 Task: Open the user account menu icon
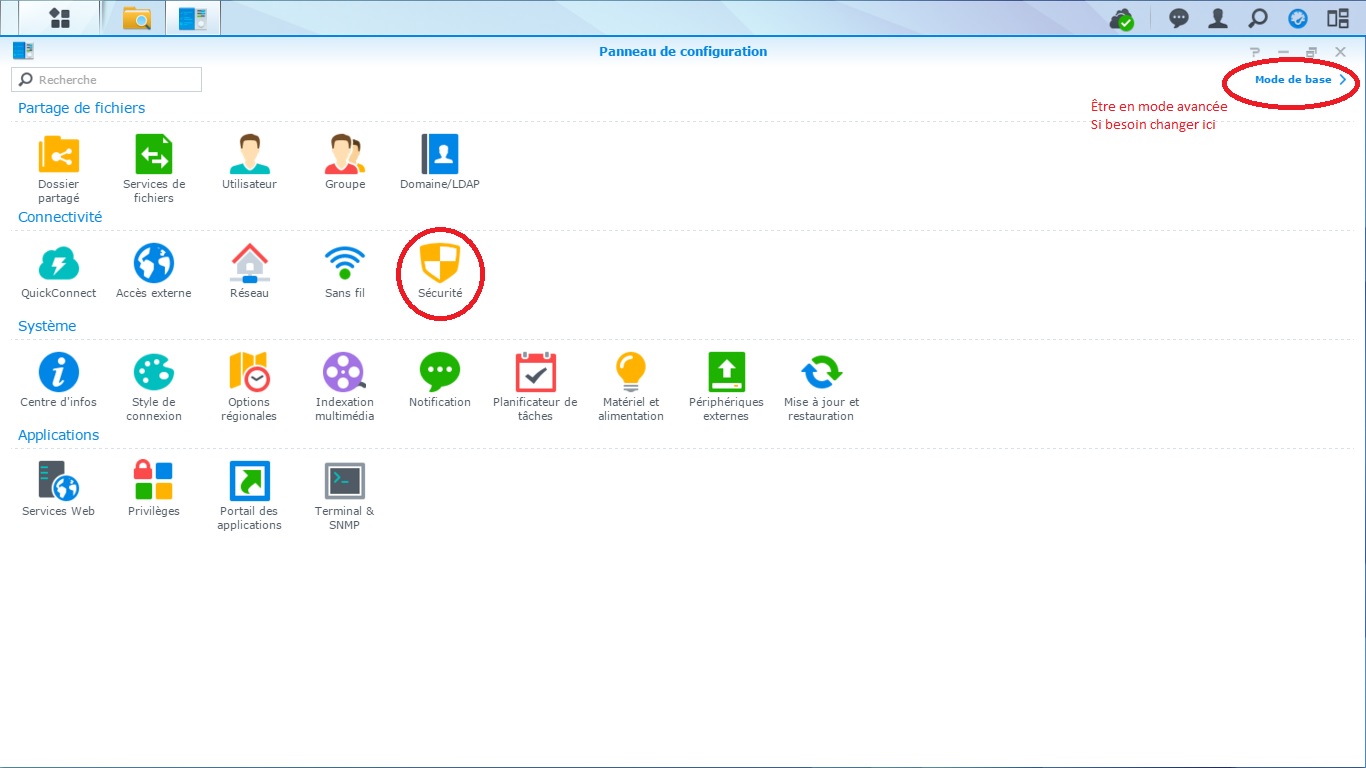pos(1218,18)
